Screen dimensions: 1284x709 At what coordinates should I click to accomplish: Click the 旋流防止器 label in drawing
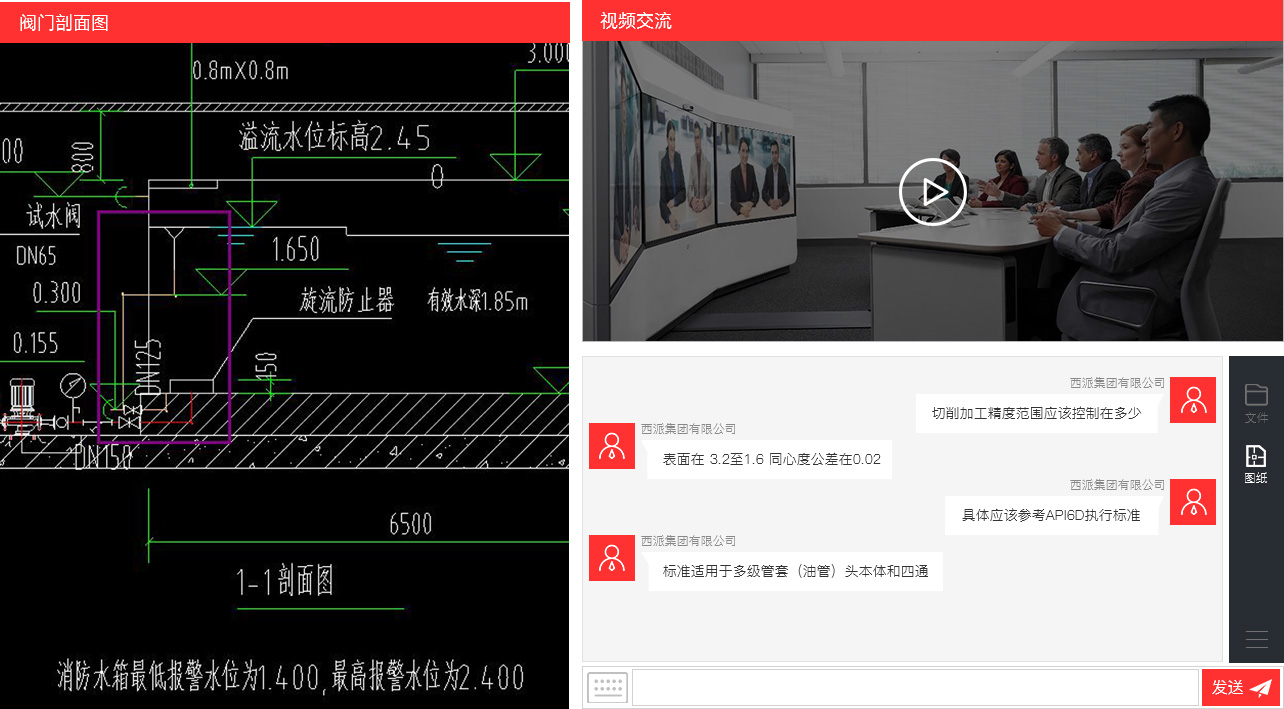347,300
